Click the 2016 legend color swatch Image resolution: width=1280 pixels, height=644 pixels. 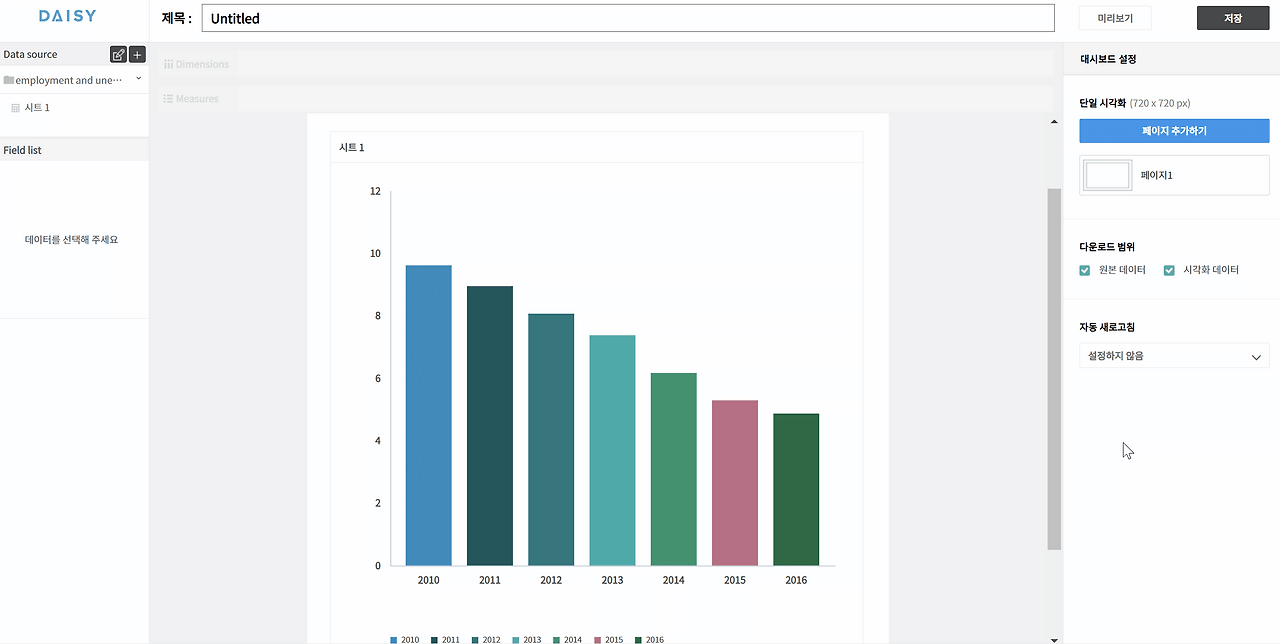639,640
